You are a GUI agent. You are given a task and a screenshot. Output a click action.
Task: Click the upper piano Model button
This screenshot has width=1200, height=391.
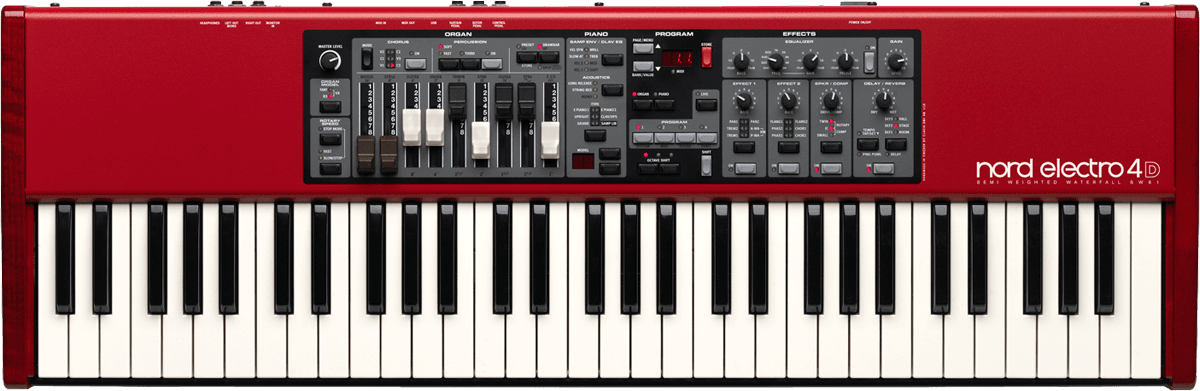pyautogui.click(x=609, y=153)
